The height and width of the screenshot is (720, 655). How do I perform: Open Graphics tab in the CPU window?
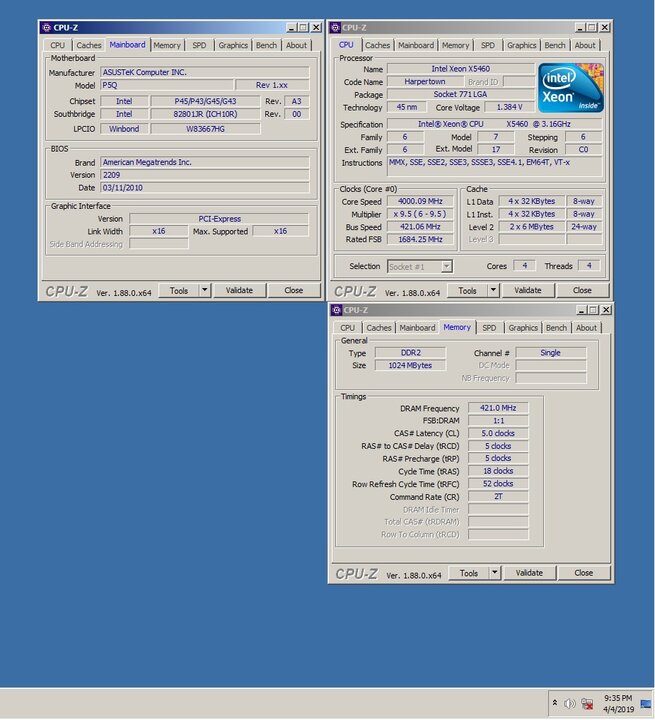[521, 45]
